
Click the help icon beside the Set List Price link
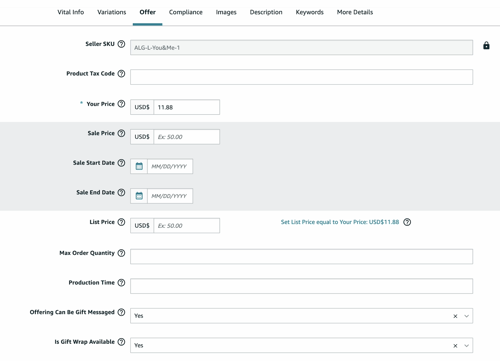tap(407, 222)
